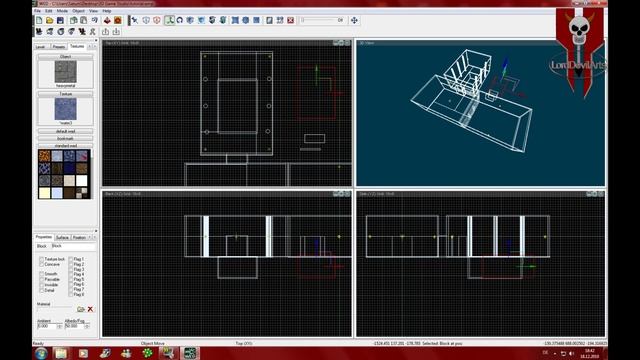Click the Ambient value field
Screen dimensions: 640x360
pyautogui.click(x=47, y=327)
